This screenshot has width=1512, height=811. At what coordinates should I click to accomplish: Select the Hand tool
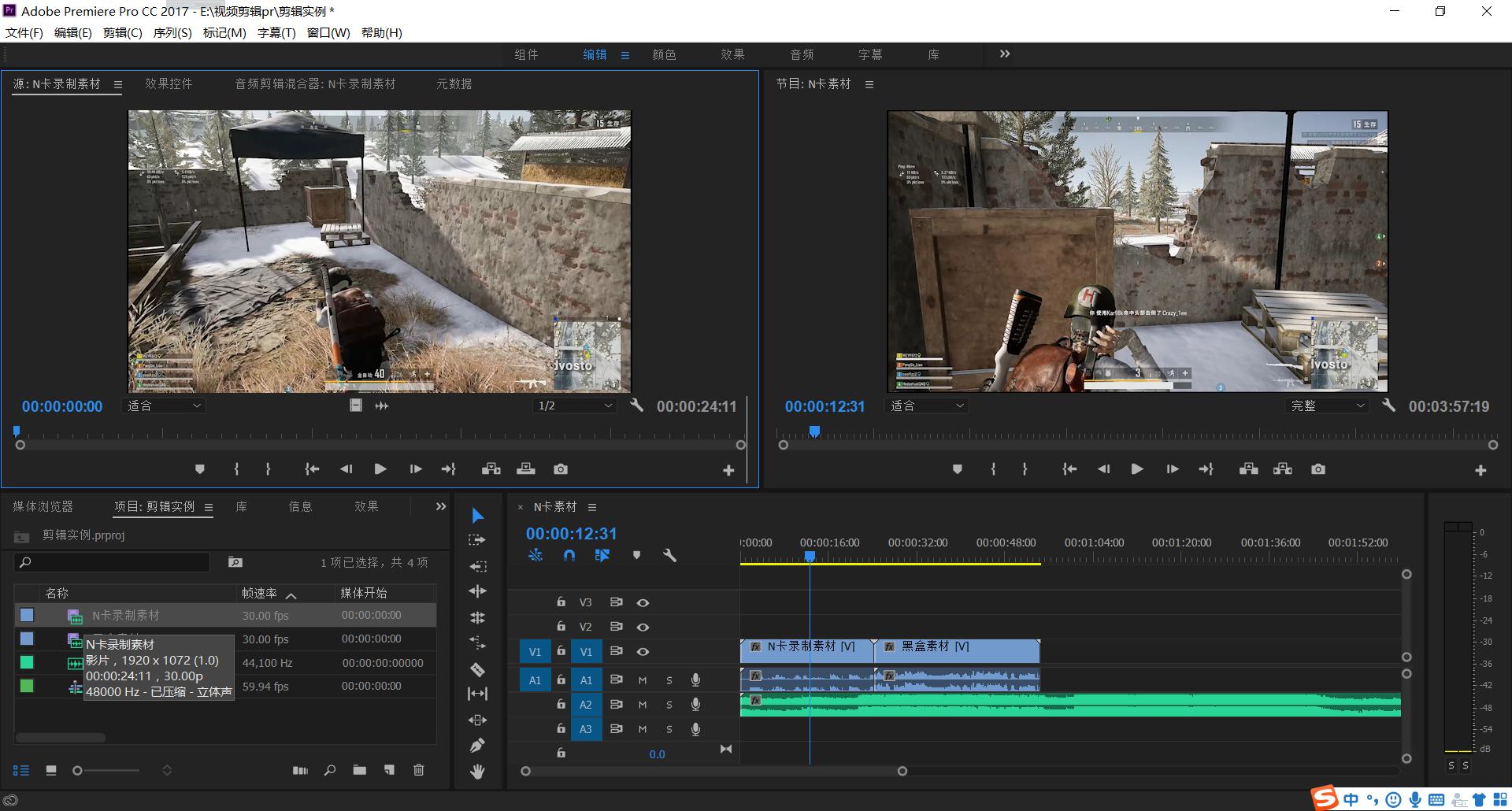coord(477,772)
